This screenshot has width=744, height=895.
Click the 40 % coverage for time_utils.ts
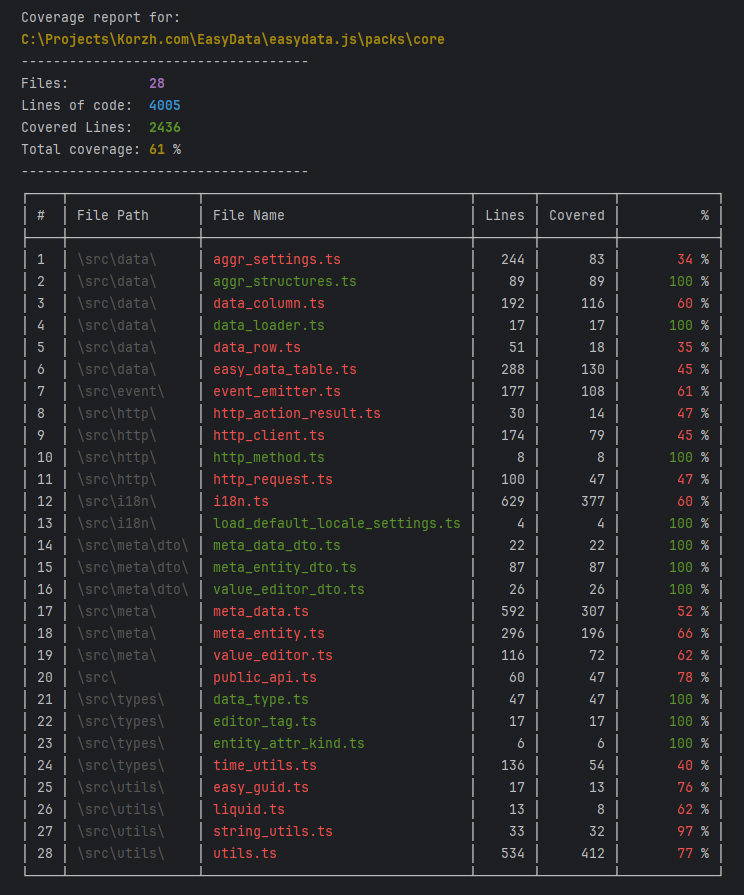pos(693,765)
